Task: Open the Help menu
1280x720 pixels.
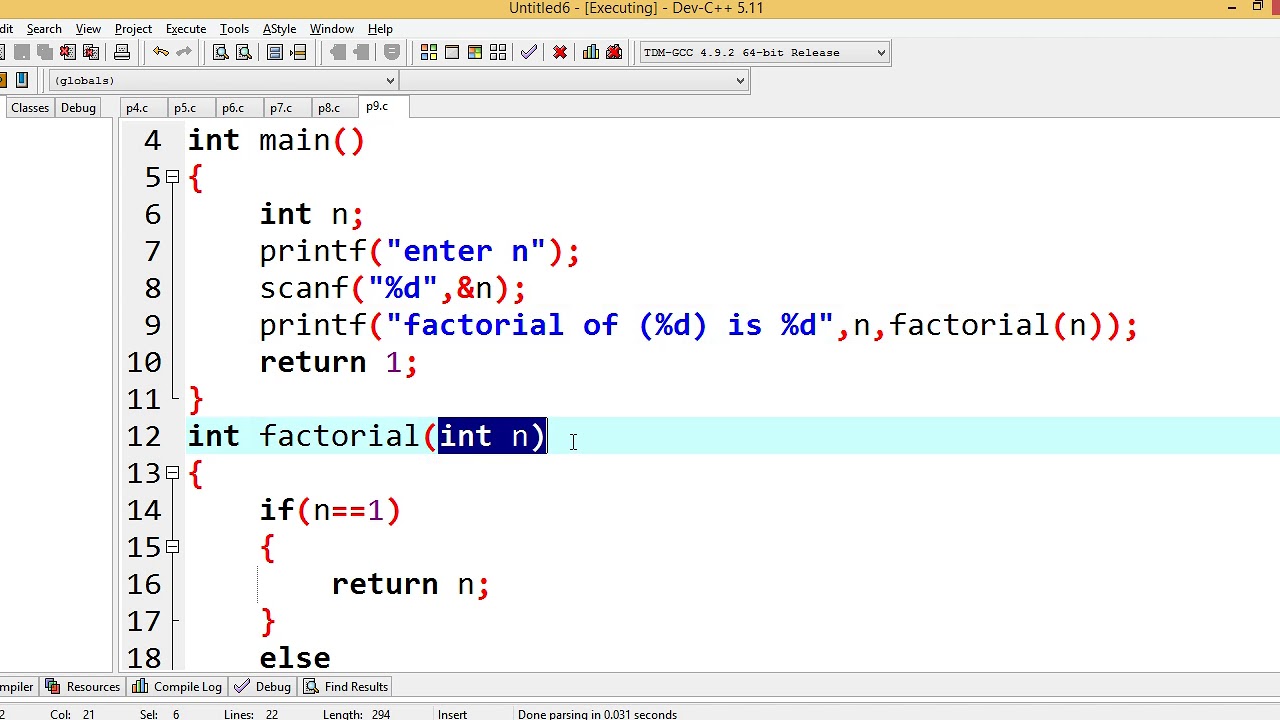Action: [380, 29]
